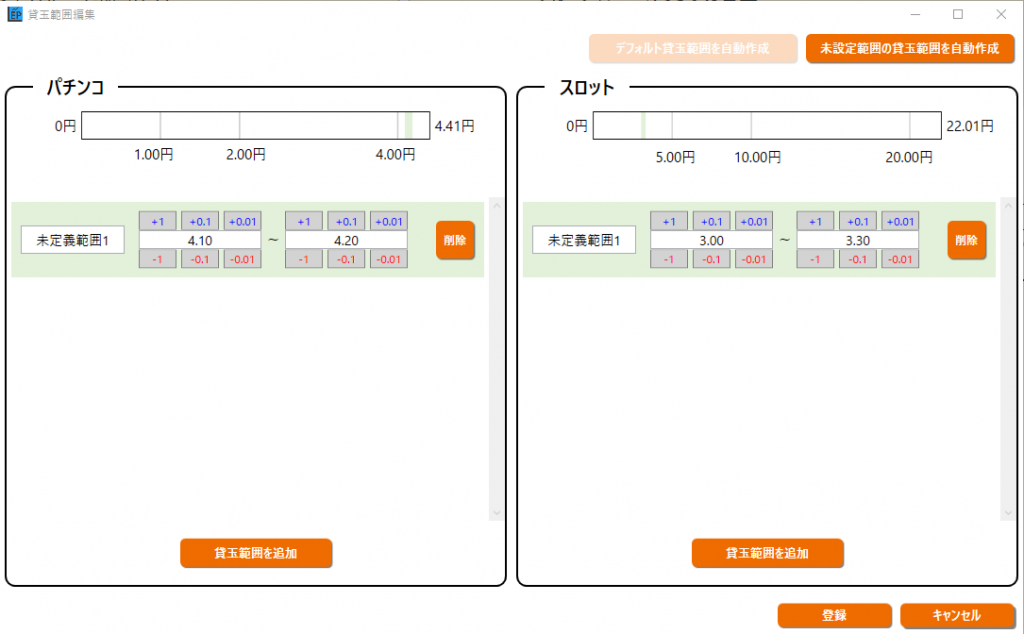1024x634 pixels.
Task: Focus the Slot 未定義範囲1 name field
Action: tap(584, 240)
